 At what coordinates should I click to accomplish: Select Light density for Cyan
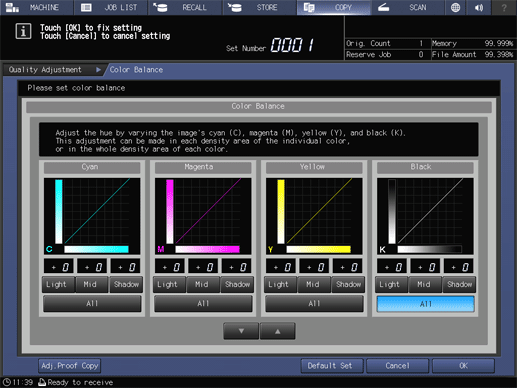point(58,284)
